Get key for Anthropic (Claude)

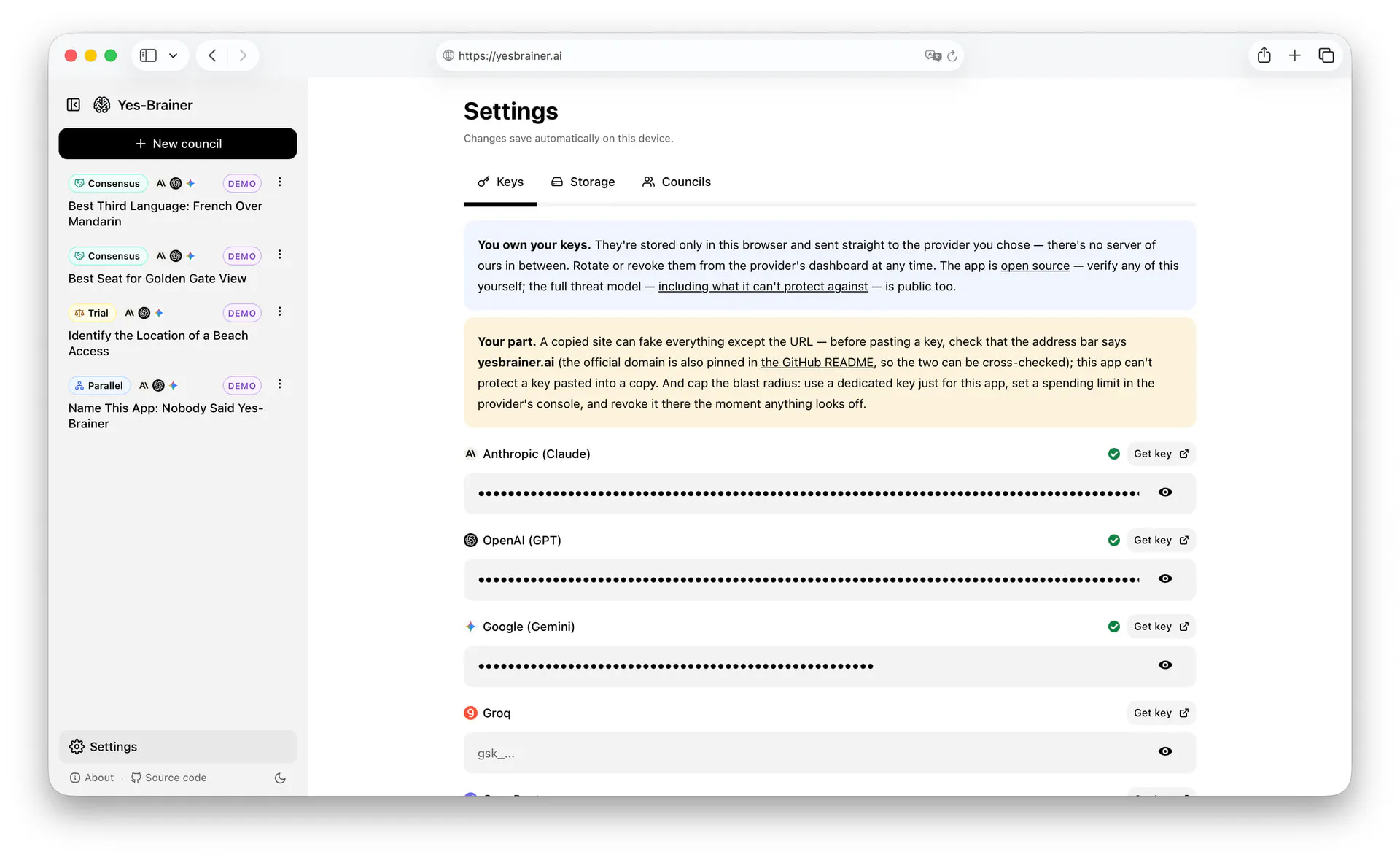1161,454
